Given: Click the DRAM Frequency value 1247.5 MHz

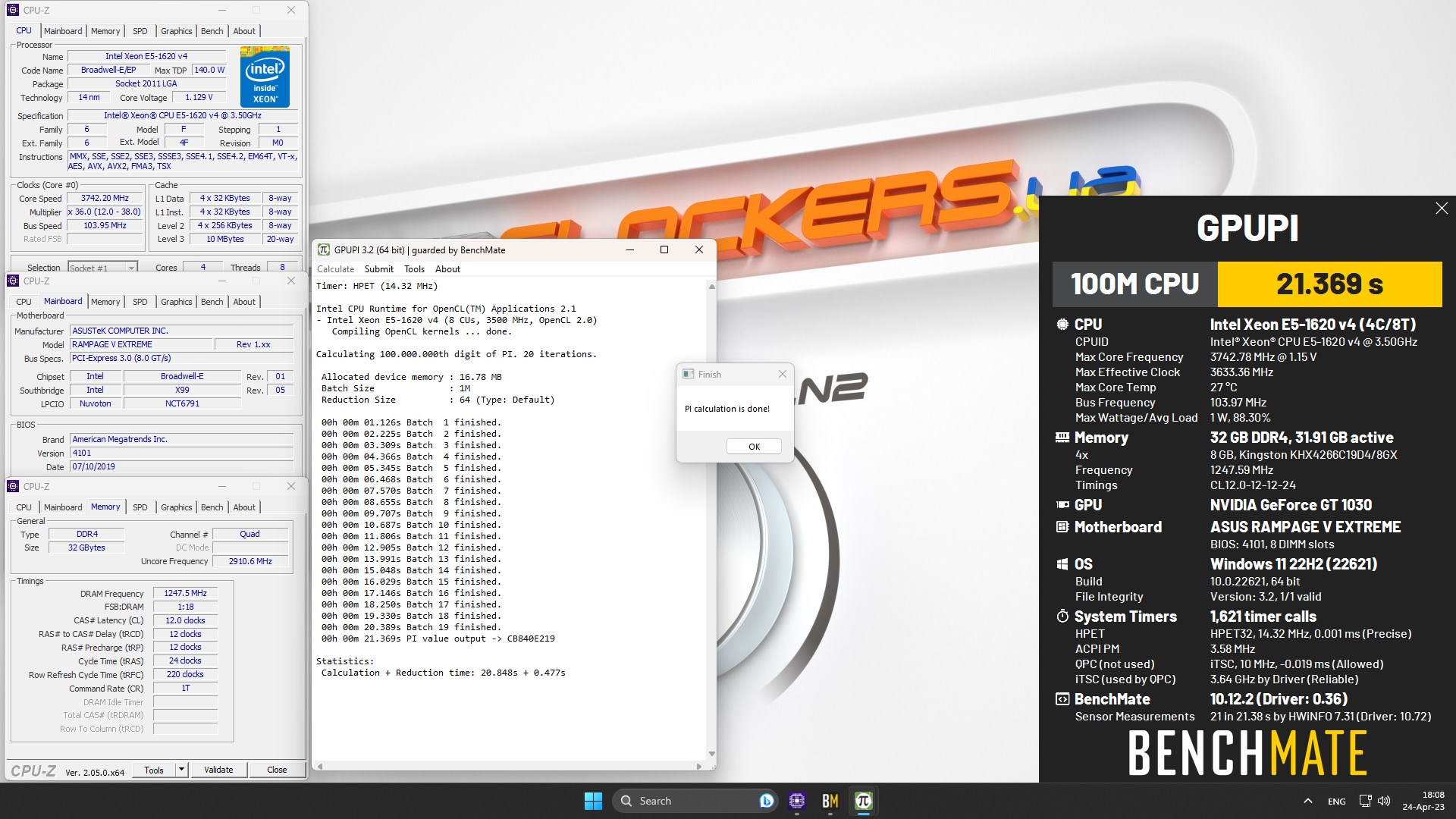Looking at the screenshot, I should (x=185, y=593).
